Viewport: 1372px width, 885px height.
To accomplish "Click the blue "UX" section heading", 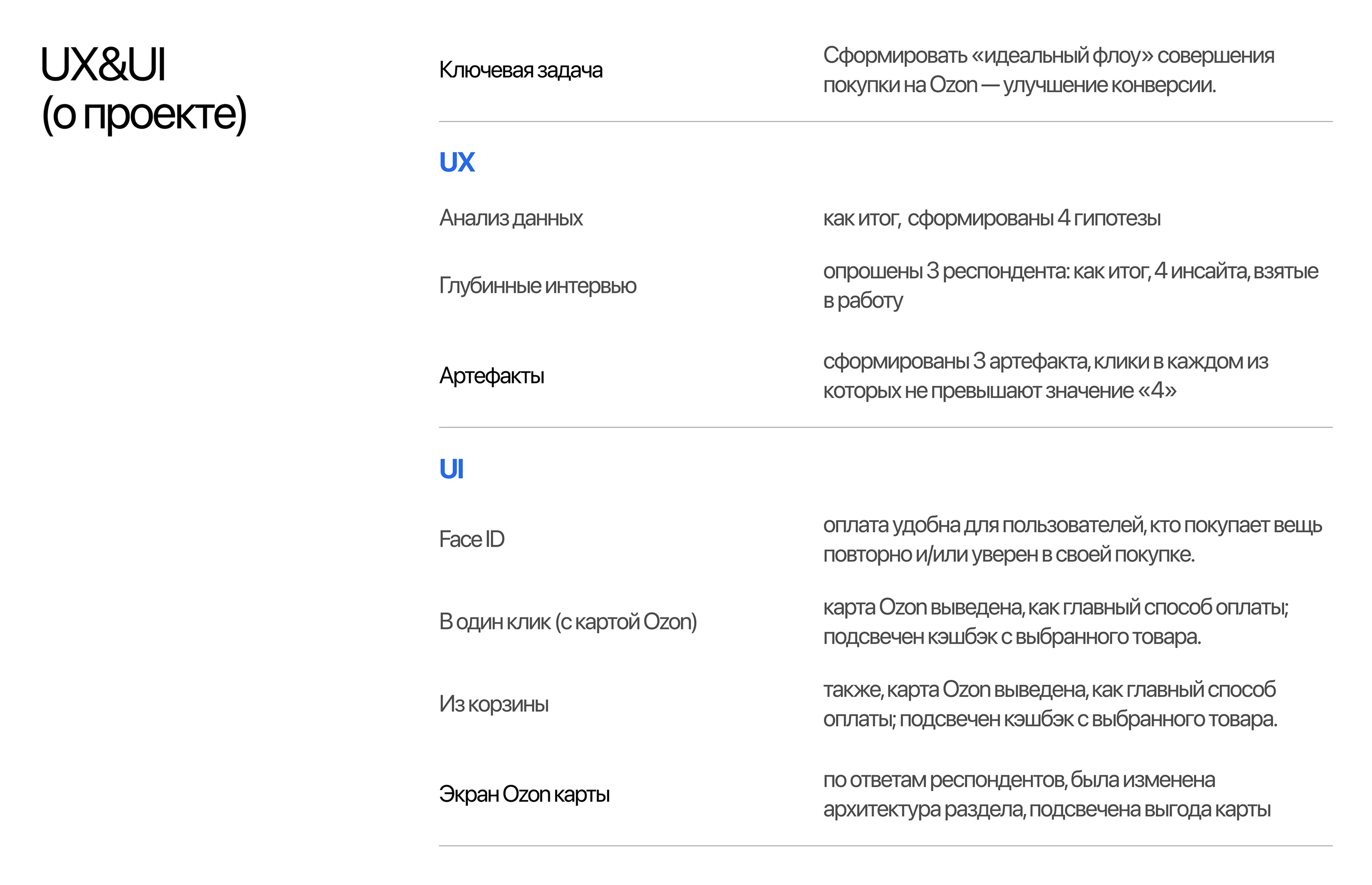I will click(457, 163).
